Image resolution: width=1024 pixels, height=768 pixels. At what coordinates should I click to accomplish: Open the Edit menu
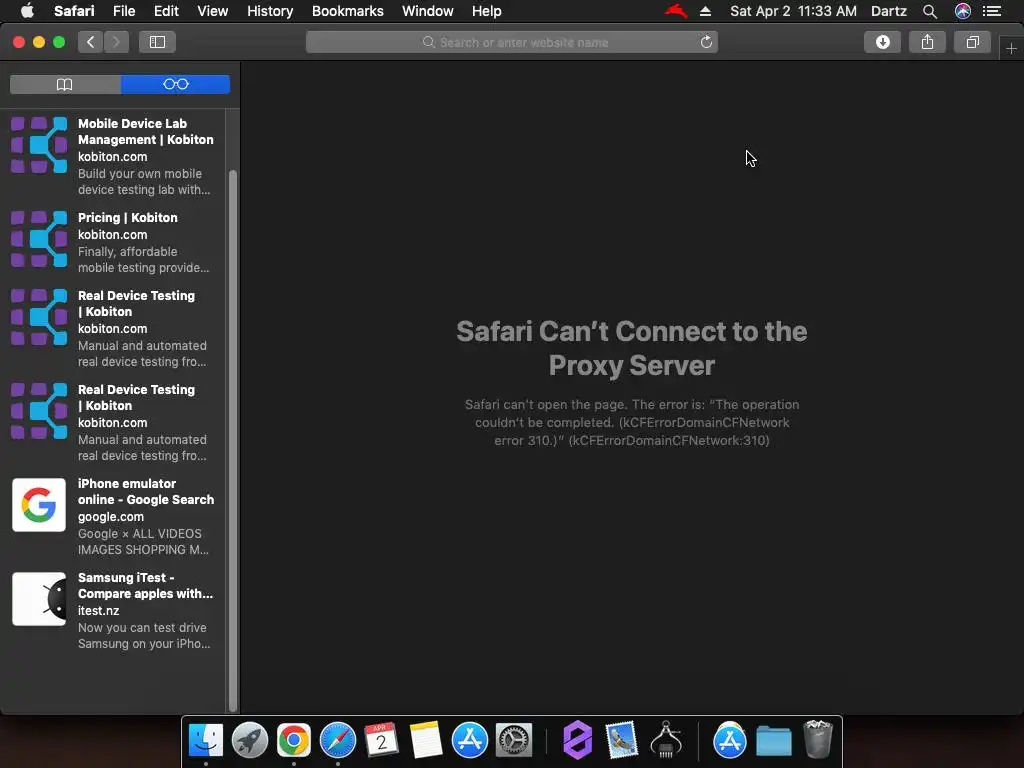[166, 11]
